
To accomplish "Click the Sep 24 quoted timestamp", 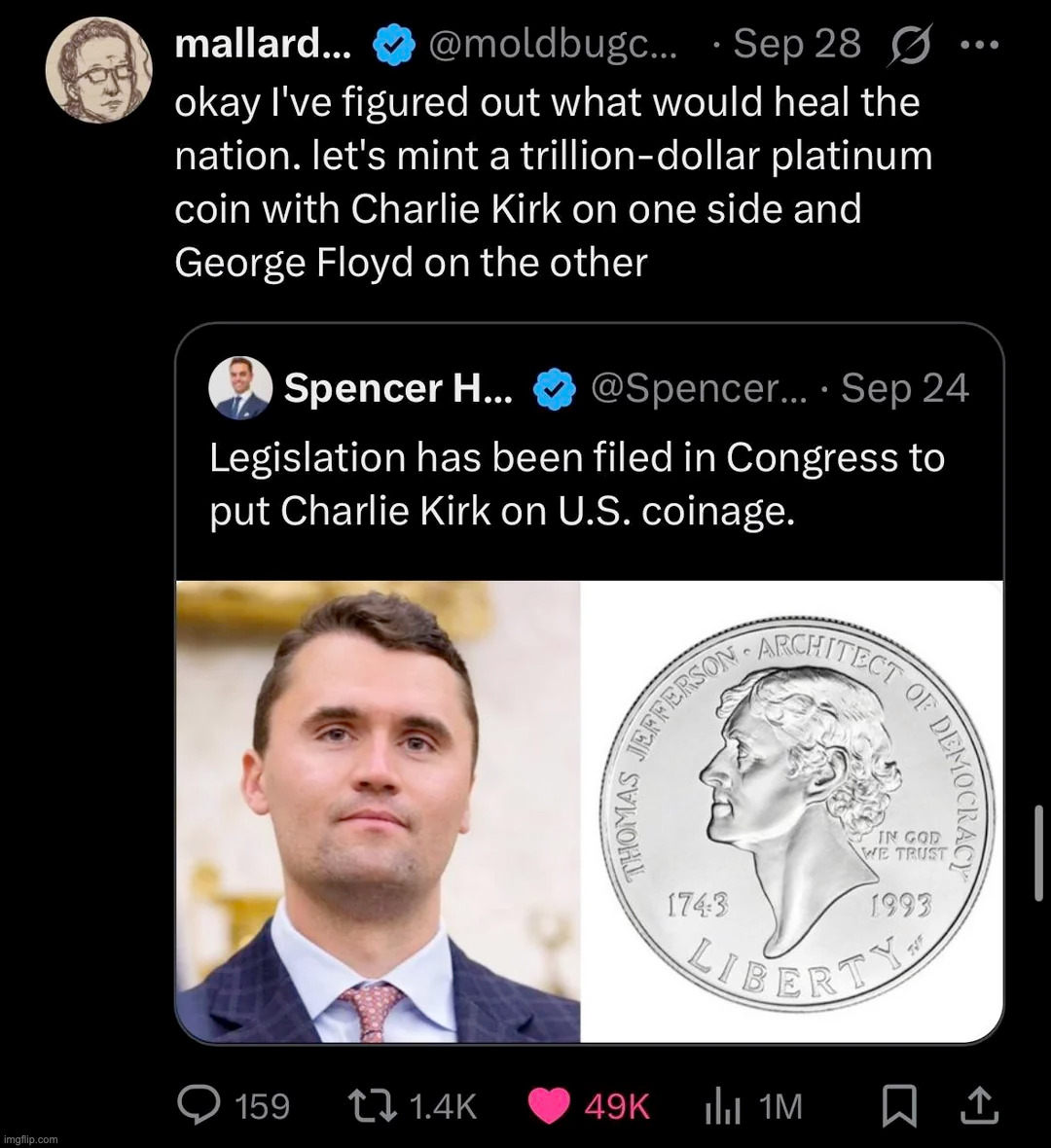I will tap(905, 389).
